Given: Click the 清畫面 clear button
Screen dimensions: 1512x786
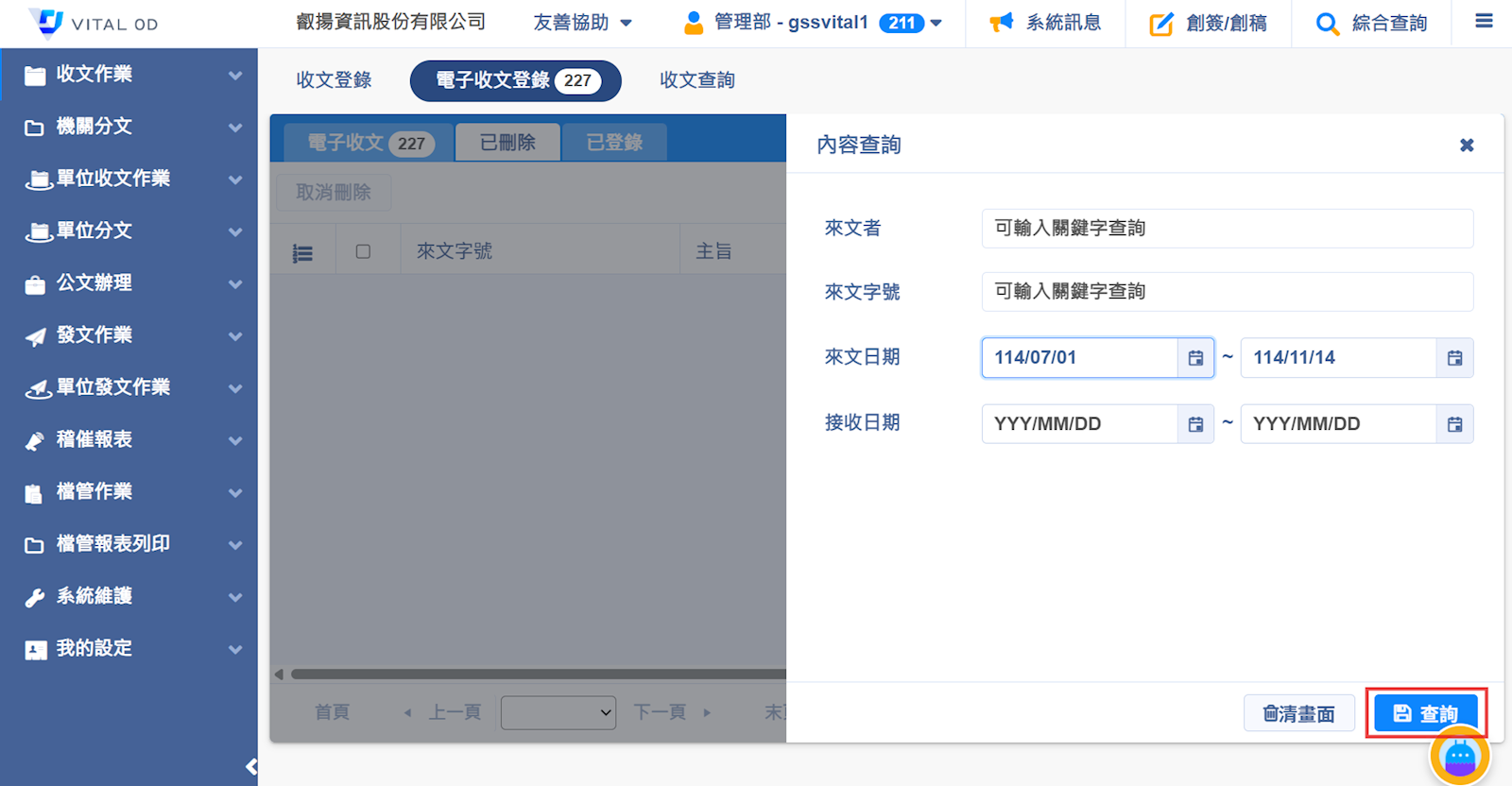Looking at the screenshot, I should pyautogui.click(x=1298, y=713).
